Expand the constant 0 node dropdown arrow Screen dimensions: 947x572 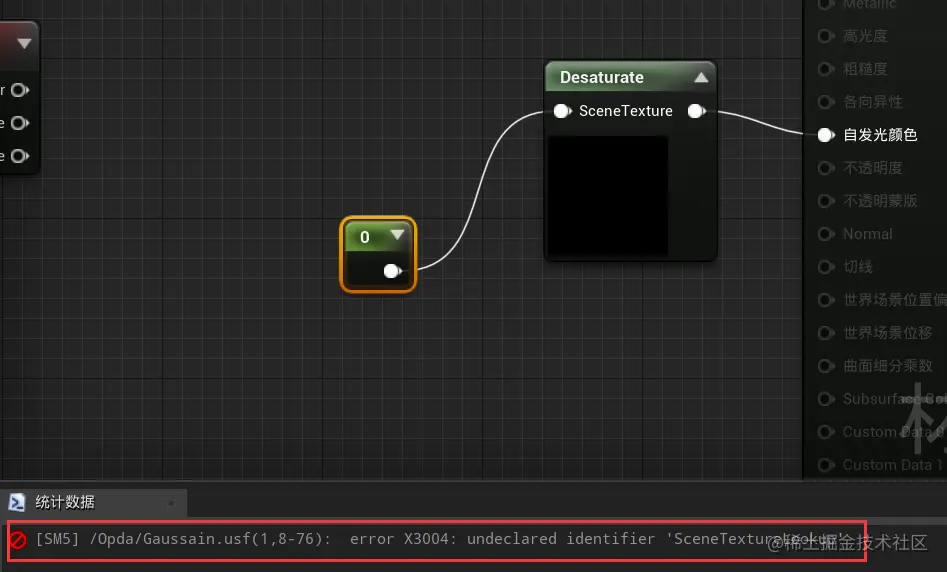397,234
